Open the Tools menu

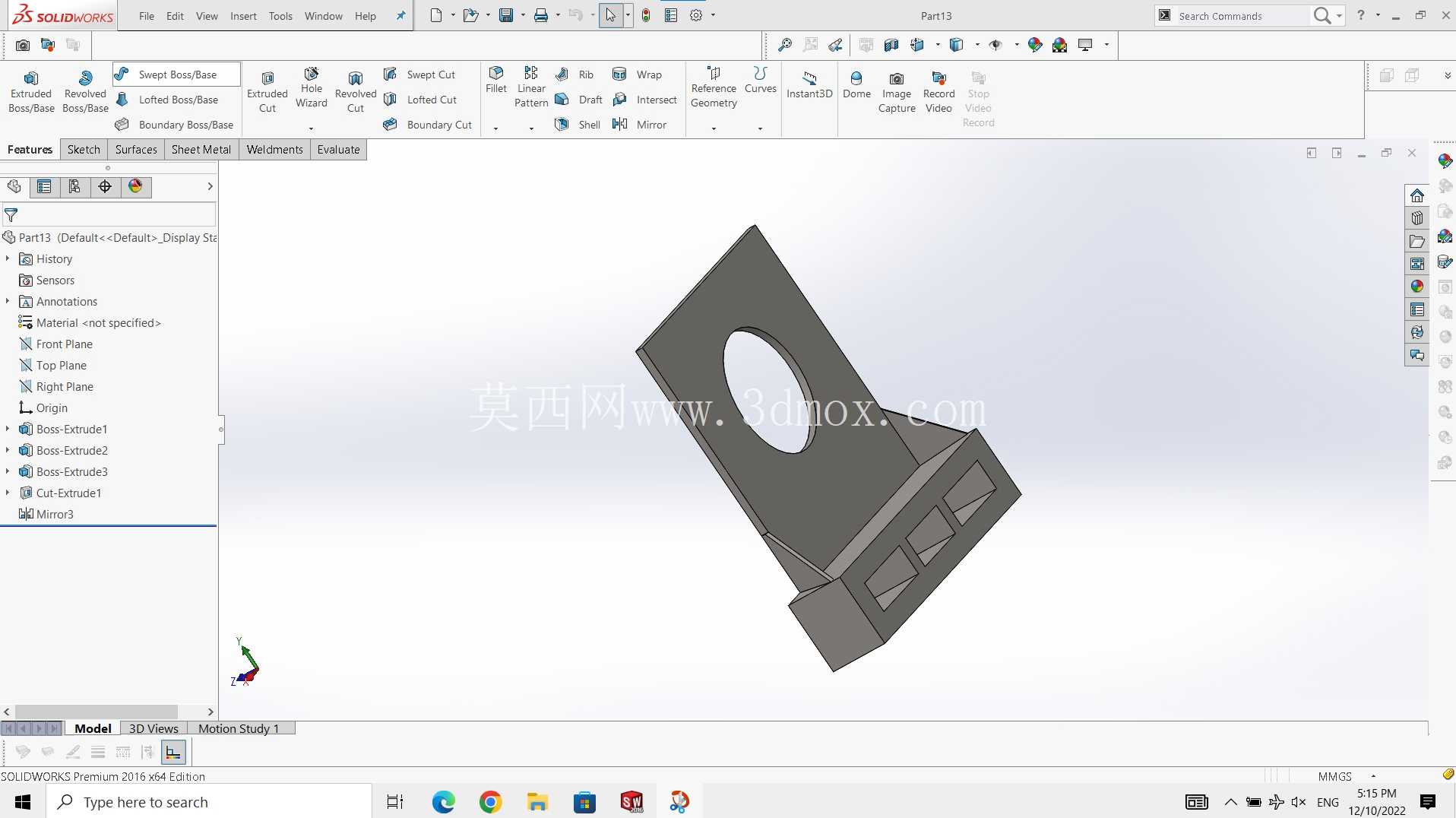click(280, 16)
